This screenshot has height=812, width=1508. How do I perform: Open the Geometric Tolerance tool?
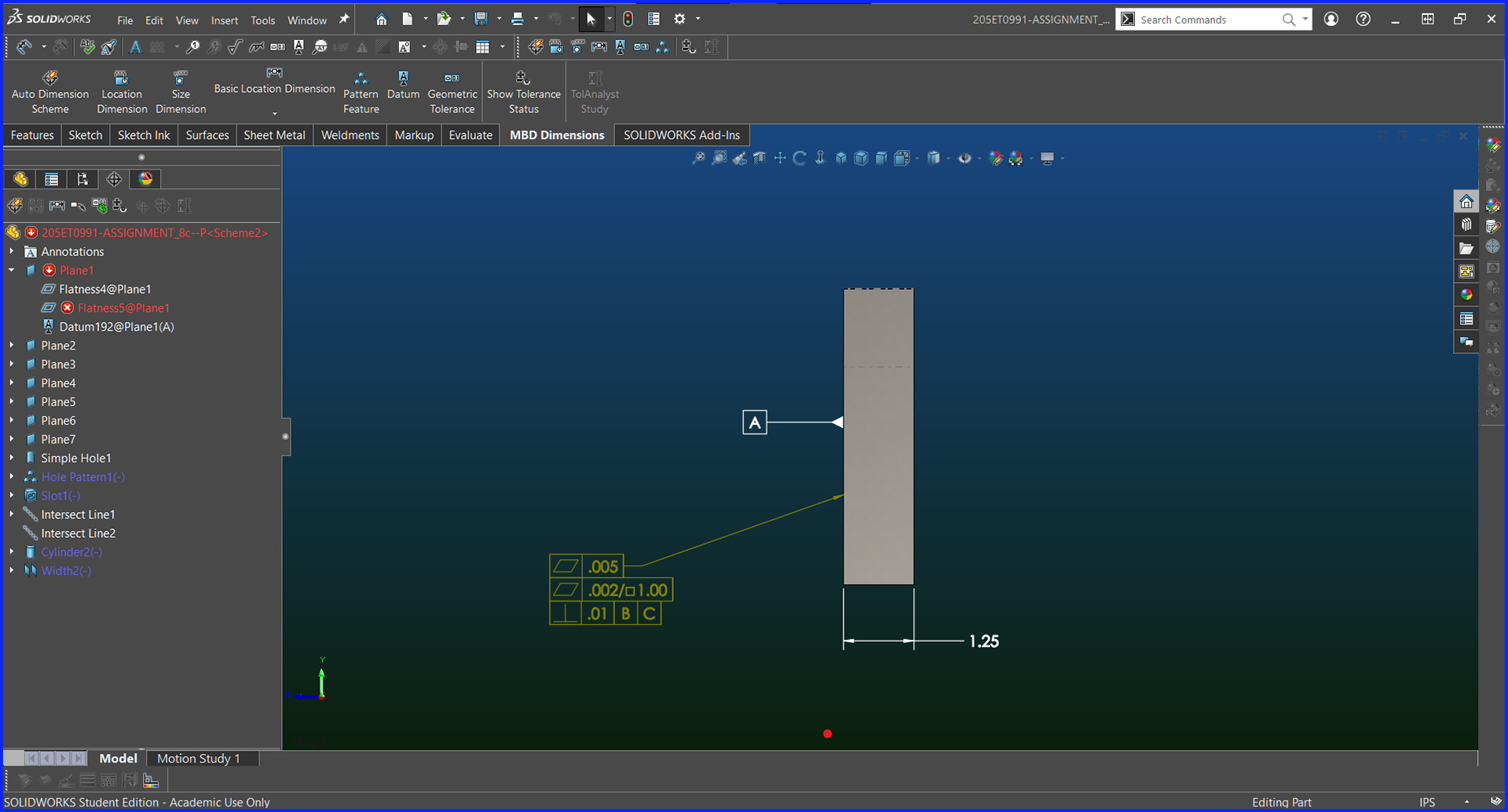[452, 92]
